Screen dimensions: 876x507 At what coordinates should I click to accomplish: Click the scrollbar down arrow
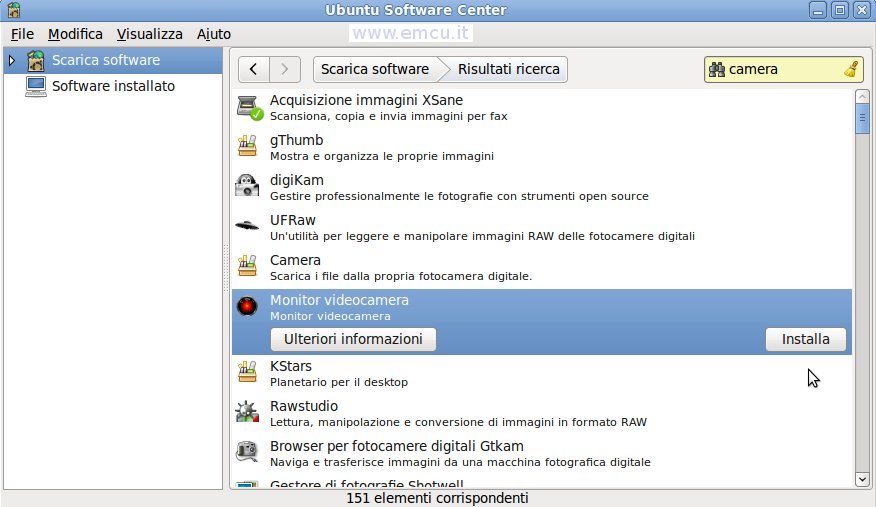coord(862,479)
